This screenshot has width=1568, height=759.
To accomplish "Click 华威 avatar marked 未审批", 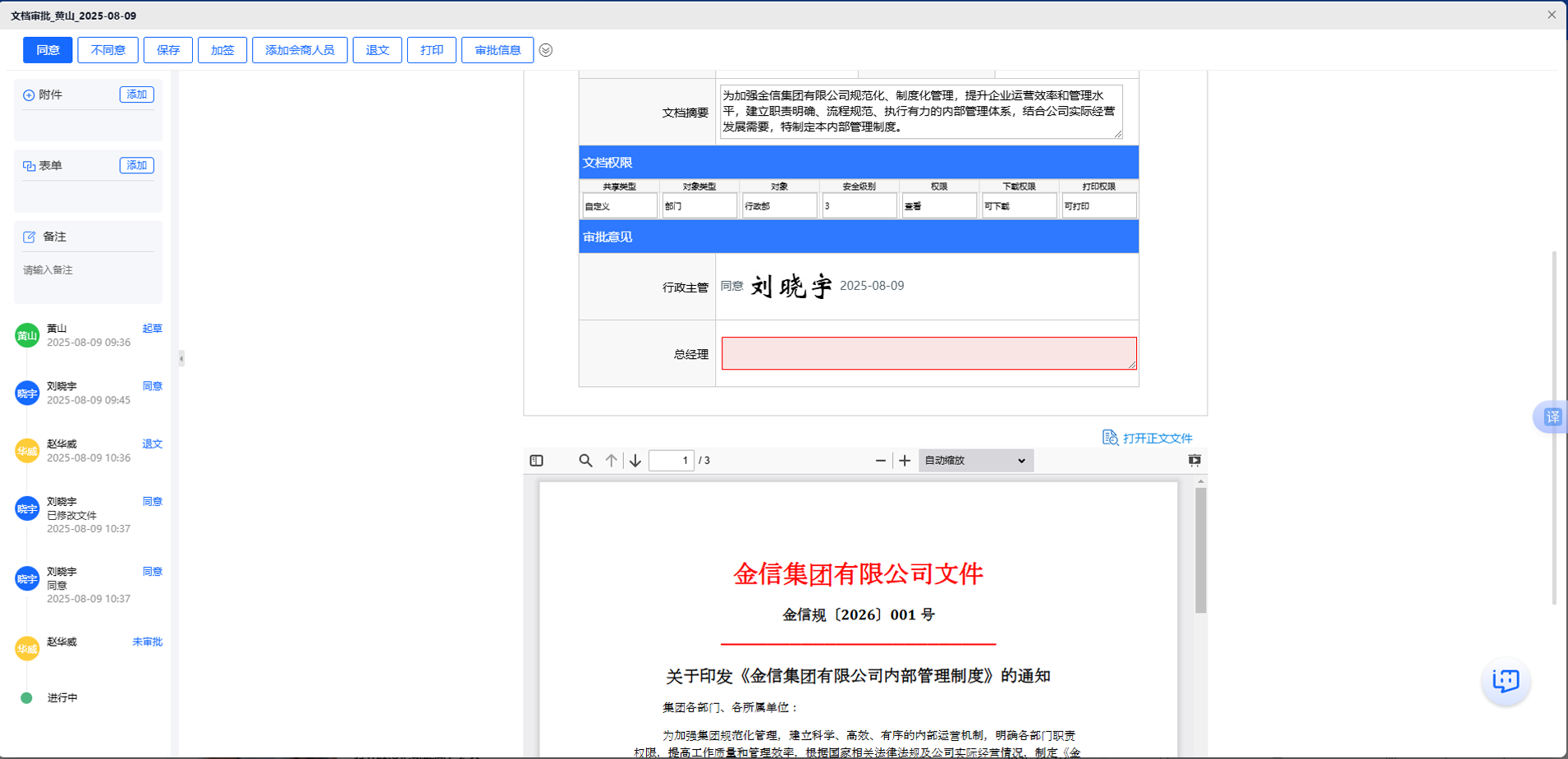I will [x=27, y=649].
